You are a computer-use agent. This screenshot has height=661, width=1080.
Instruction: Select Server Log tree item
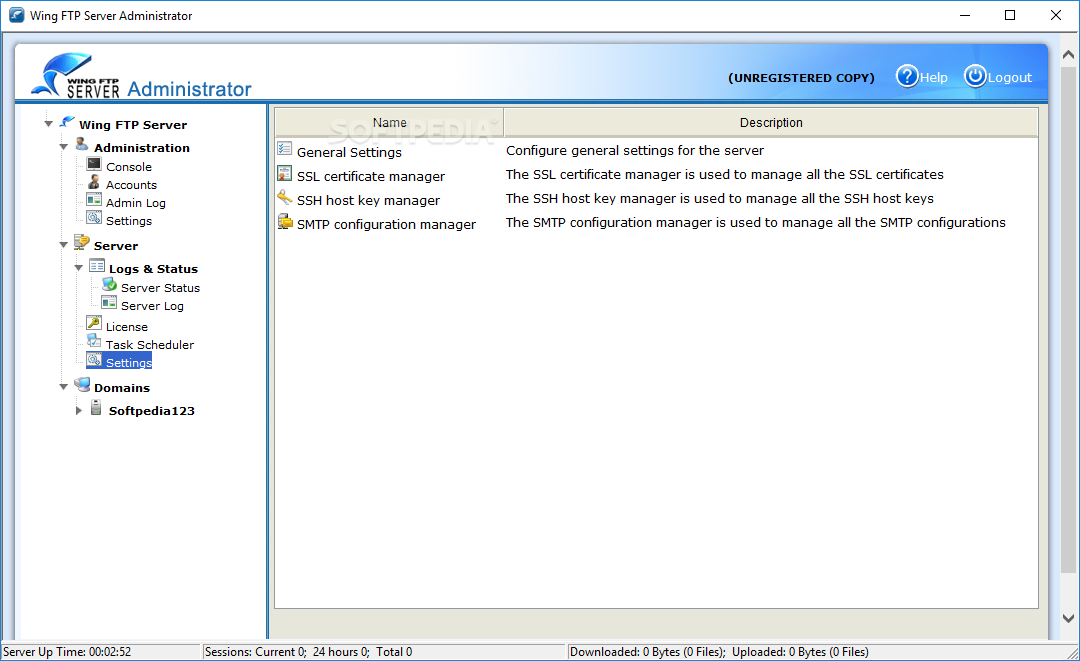coord(152,306)
